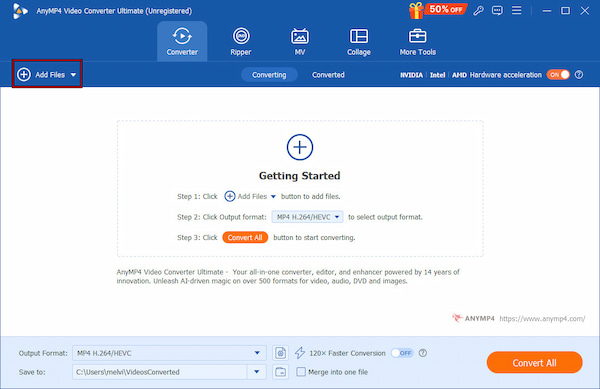Open the output folder icon
The height and width of the screenshot is (389, 600).
pyautogui.click(x=280, y=372)
